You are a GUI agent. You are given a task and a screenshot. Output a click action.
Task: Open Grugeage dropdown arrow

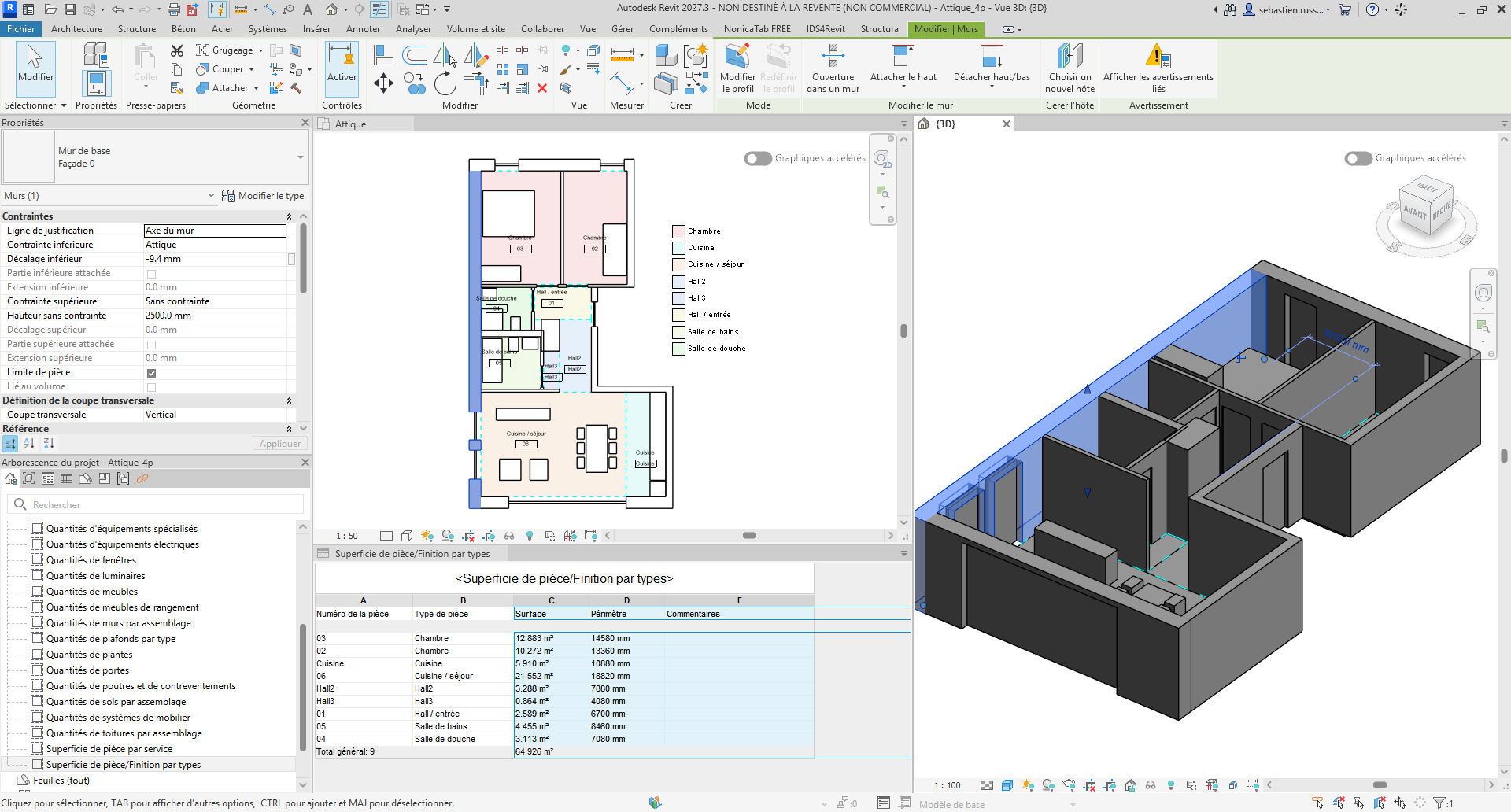260,50
